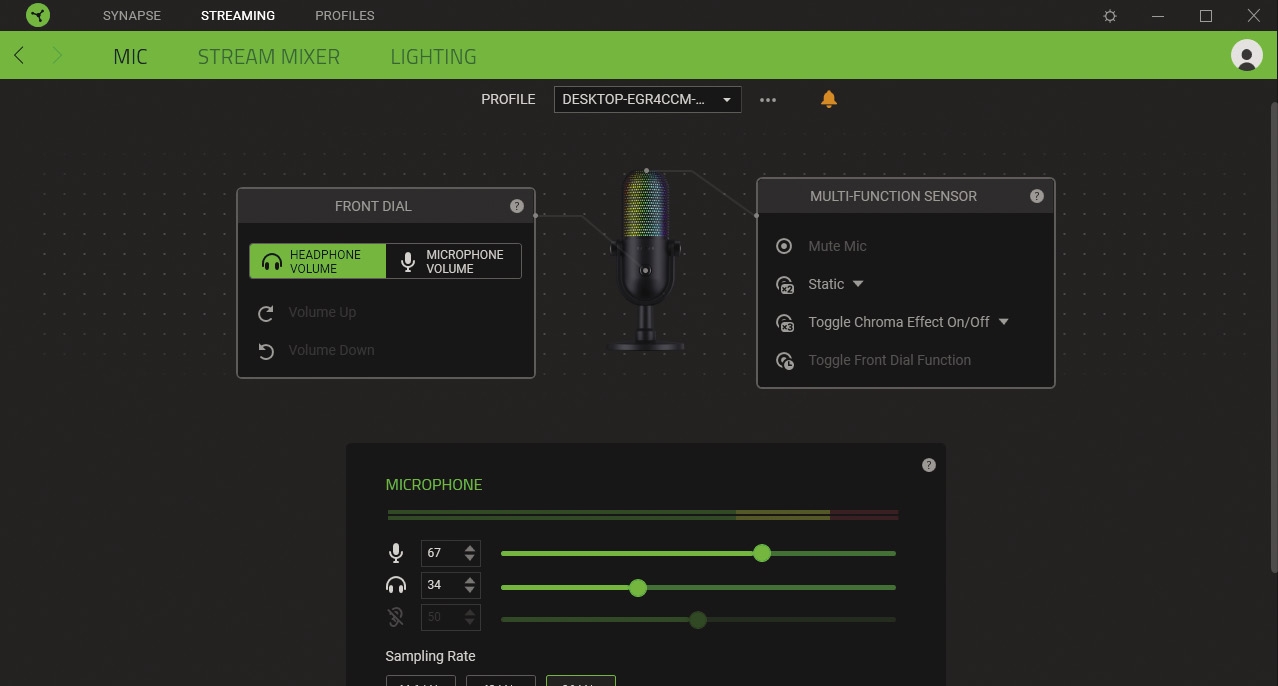1278x686 pixels.
Task: Open the Synapse top tab
Action: click(x=131, y=16)
